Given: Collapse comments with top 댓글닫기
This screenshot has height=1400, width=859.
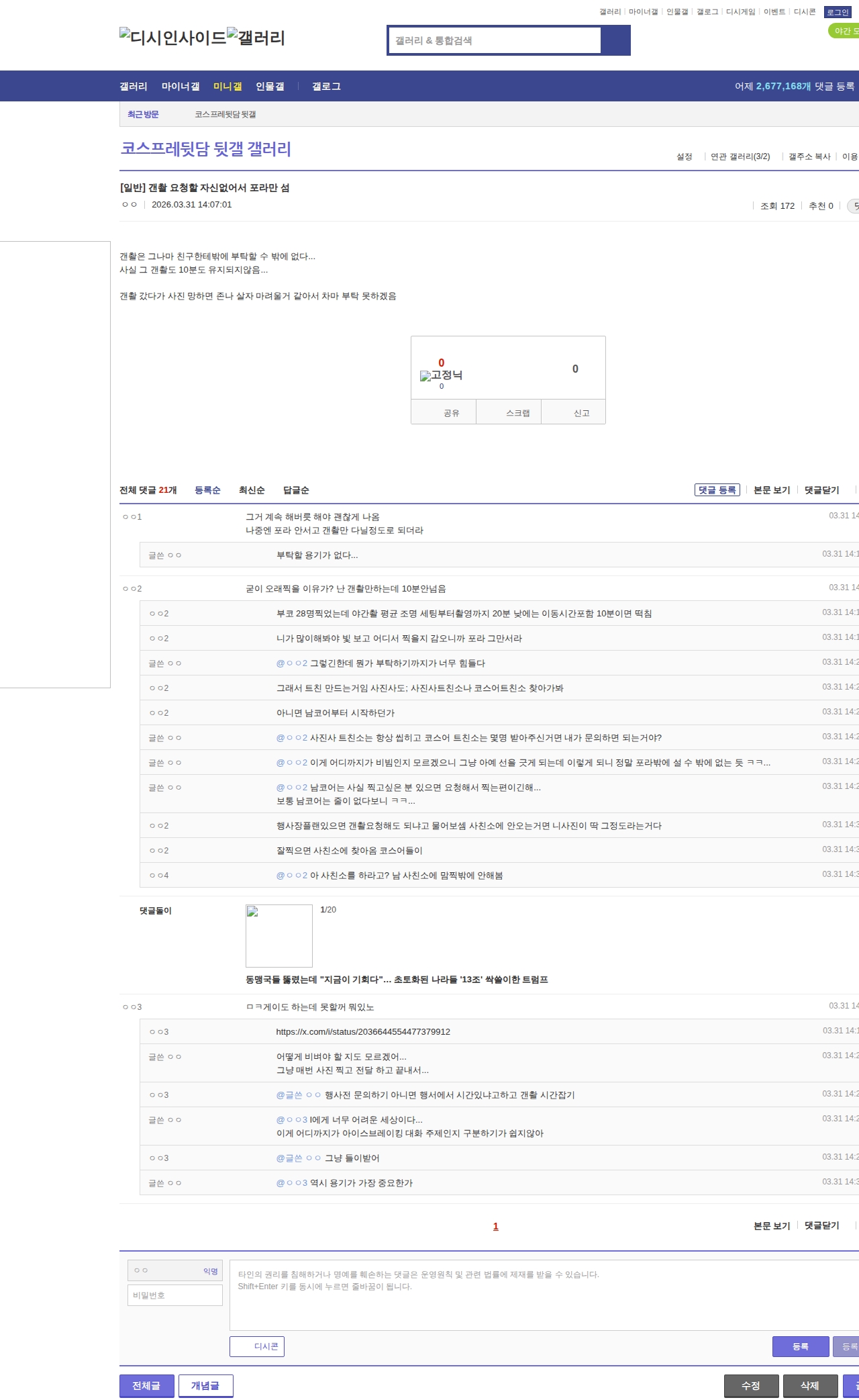Looking at the screenshot, I should [x=821, y=490].
